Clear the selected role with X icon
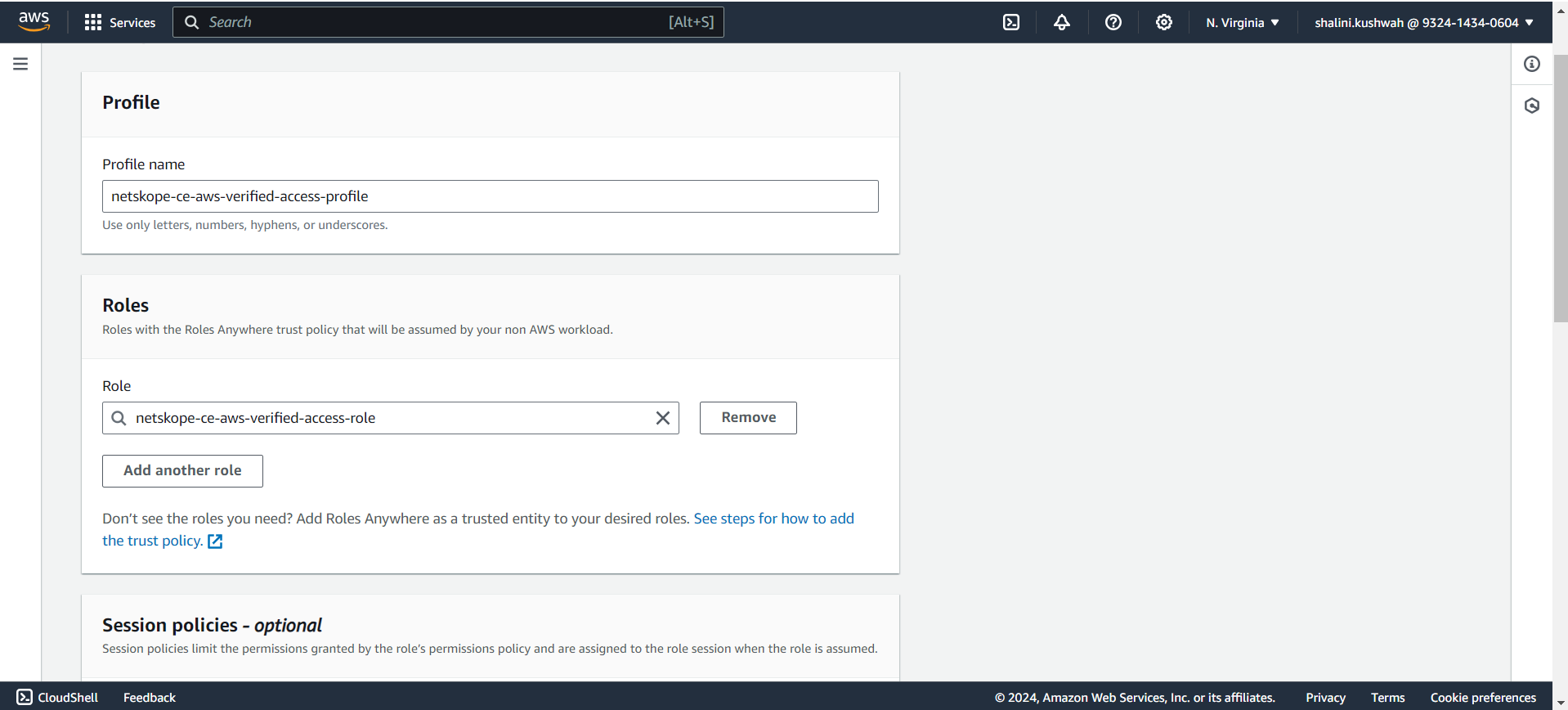The image size is (1568, 710). (x=663, y=418)
